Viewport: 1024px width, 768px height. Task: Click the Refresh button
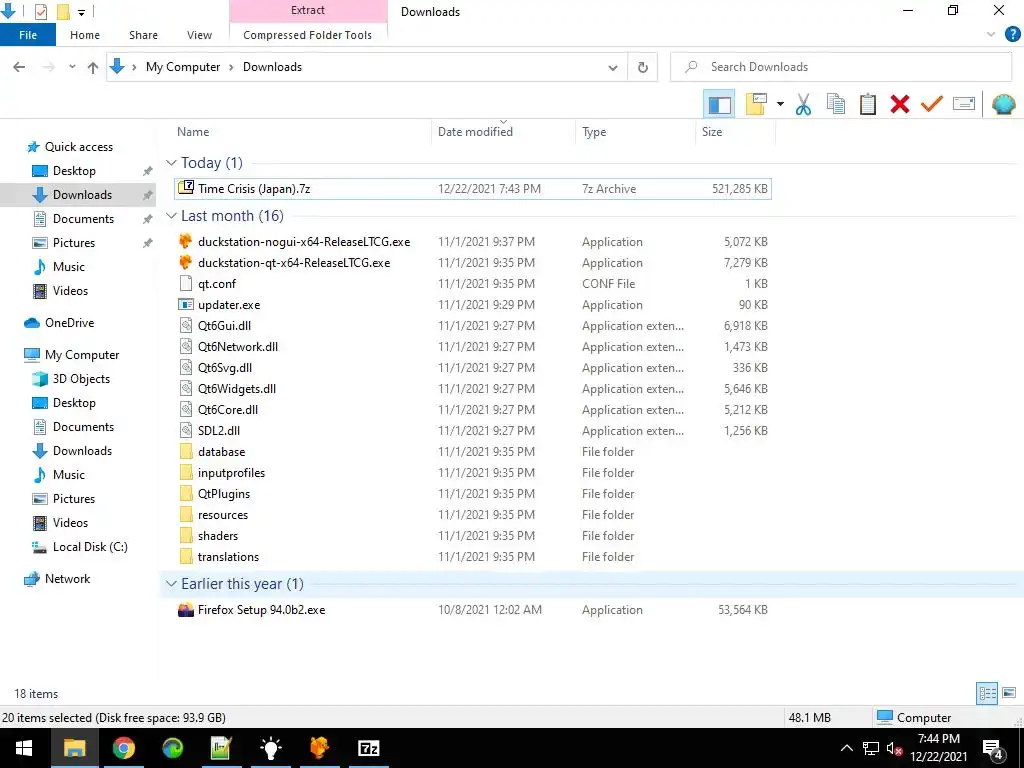pyautogui.click(x=643, y=67)
